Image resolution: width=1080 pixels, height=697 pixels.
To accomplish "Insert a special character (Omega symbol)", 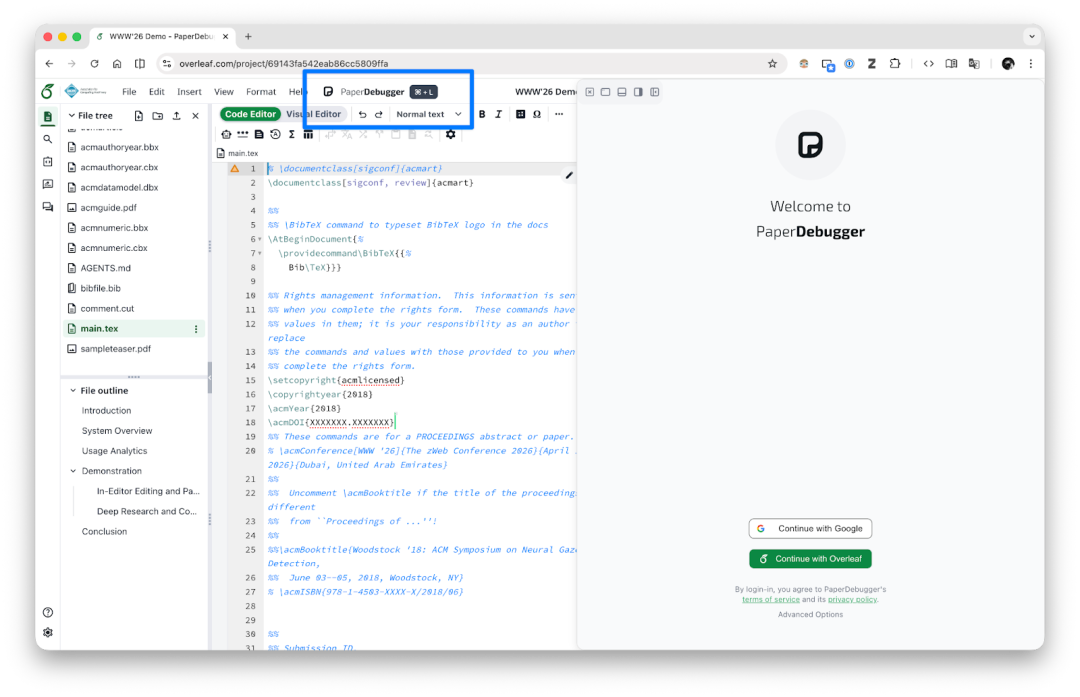I will tap(537, 113).
